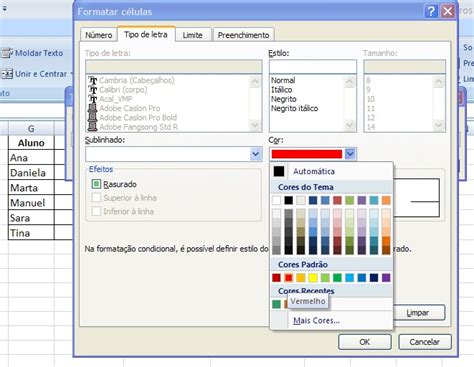Pick white theme color swatch
The width and height of the screenshot is (474, 367).
[x=276, y=200]
